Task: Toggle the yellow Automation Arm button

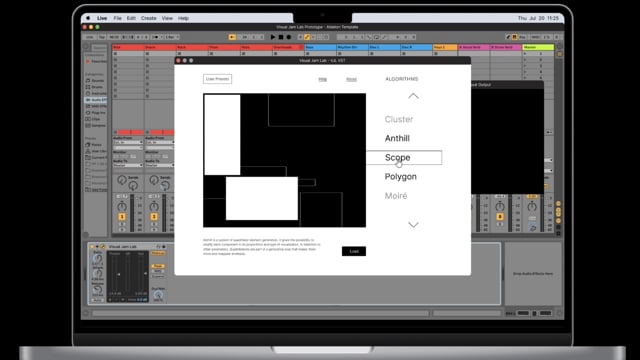Action: pyautogui.click(x=307, y=37)
